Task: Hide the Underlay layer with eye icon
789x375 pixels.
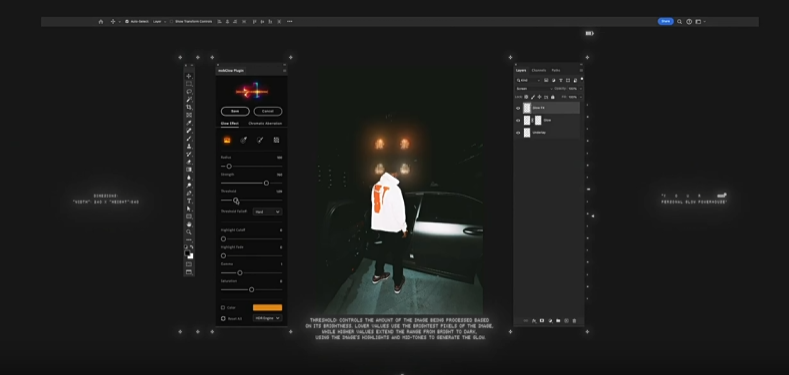Action: [x=518, y=132]
